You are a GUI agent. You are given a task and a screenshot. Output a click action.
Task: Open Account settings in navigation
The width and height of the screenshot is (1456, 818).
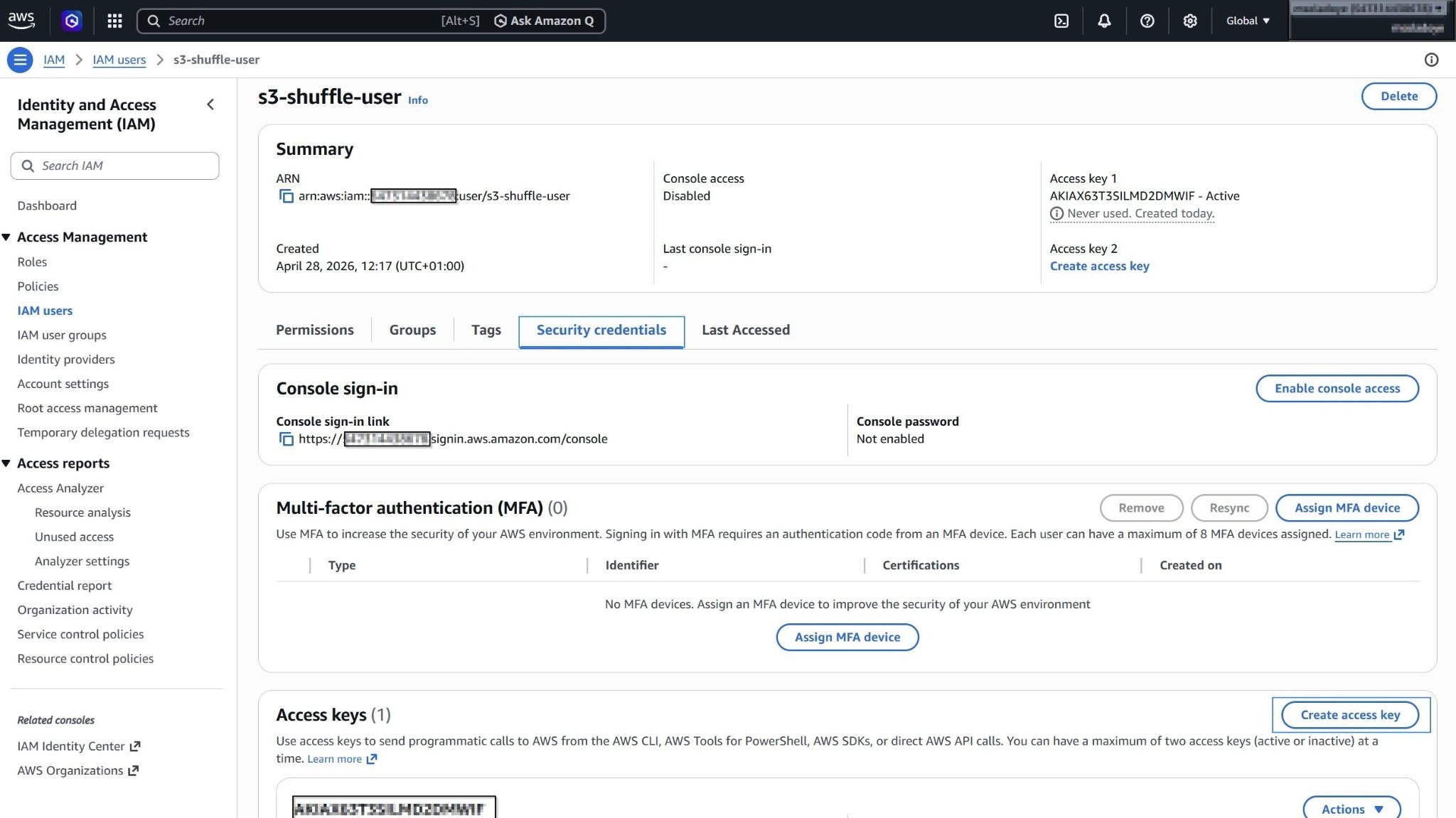point(63,383)
